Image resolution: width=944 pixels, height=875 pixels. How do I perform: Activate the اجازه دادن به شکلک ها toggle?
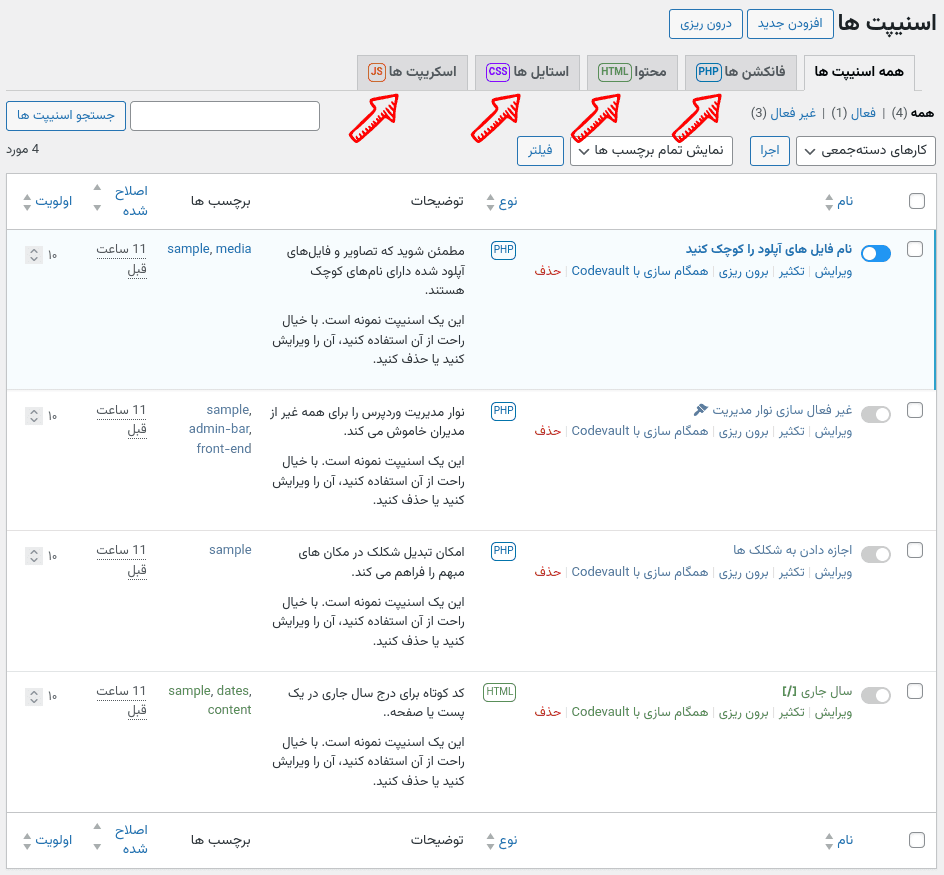pos(876,555)
